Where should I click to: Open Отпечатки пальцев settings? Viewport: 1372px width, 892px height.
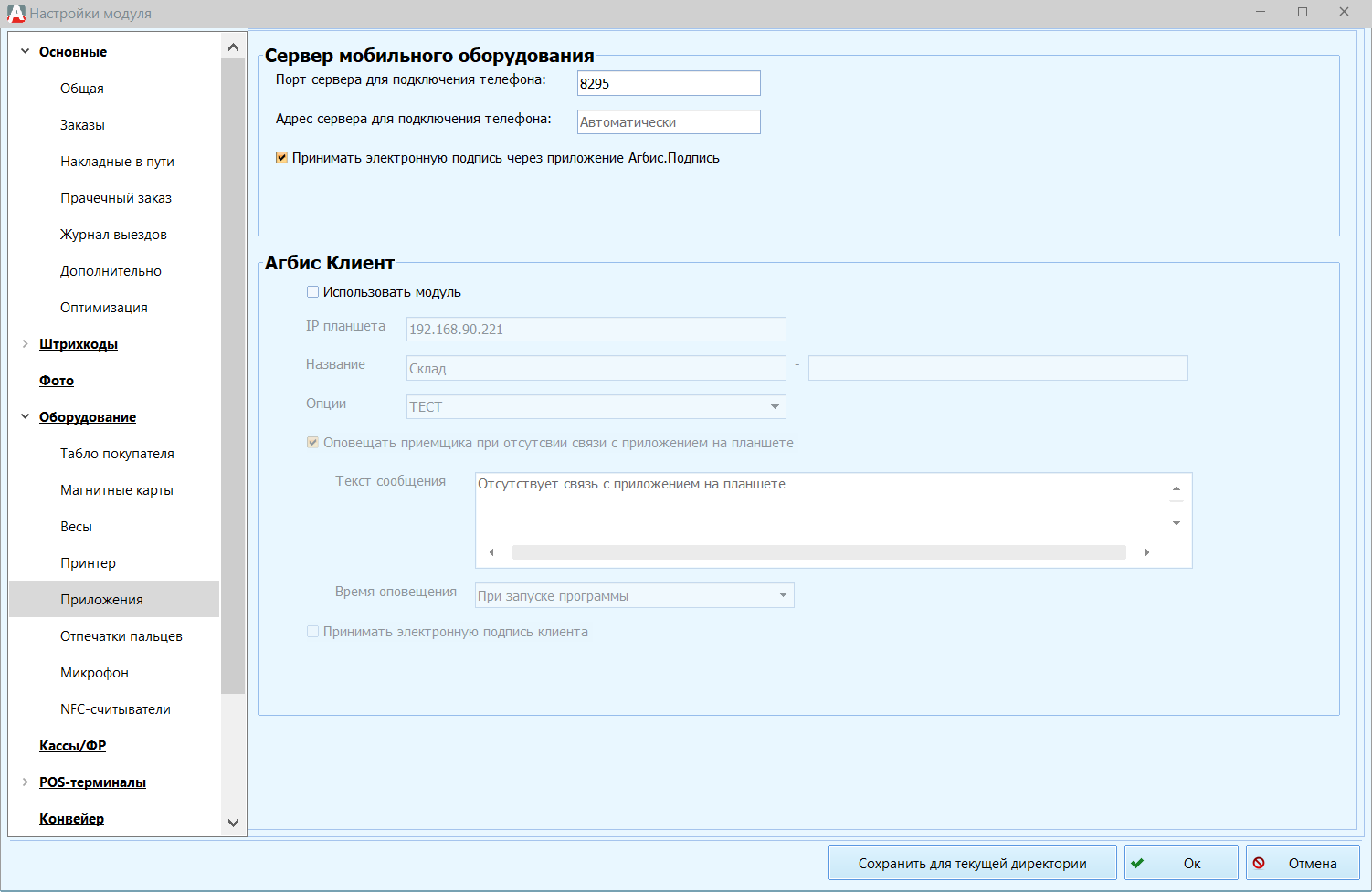(121, 636)
